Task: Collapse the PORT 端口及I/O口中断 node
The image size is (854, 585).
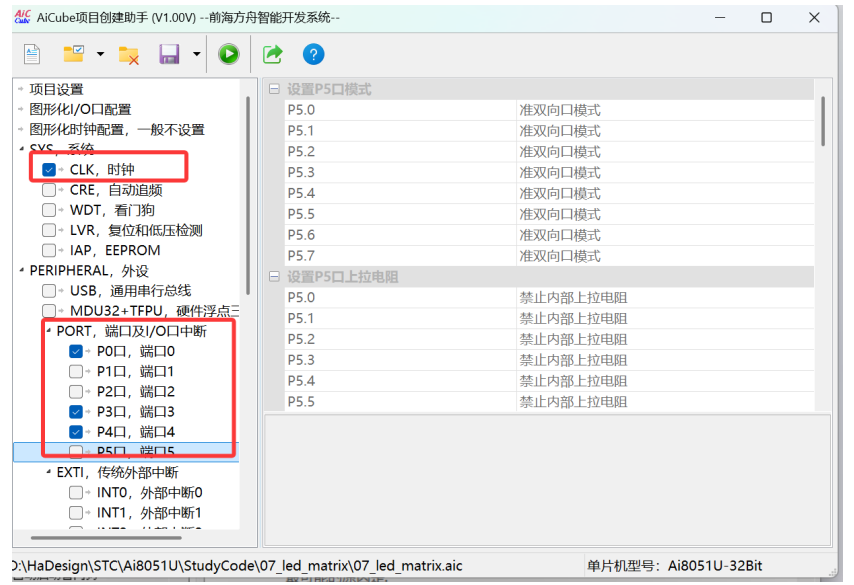Action: tap(48, 331)
